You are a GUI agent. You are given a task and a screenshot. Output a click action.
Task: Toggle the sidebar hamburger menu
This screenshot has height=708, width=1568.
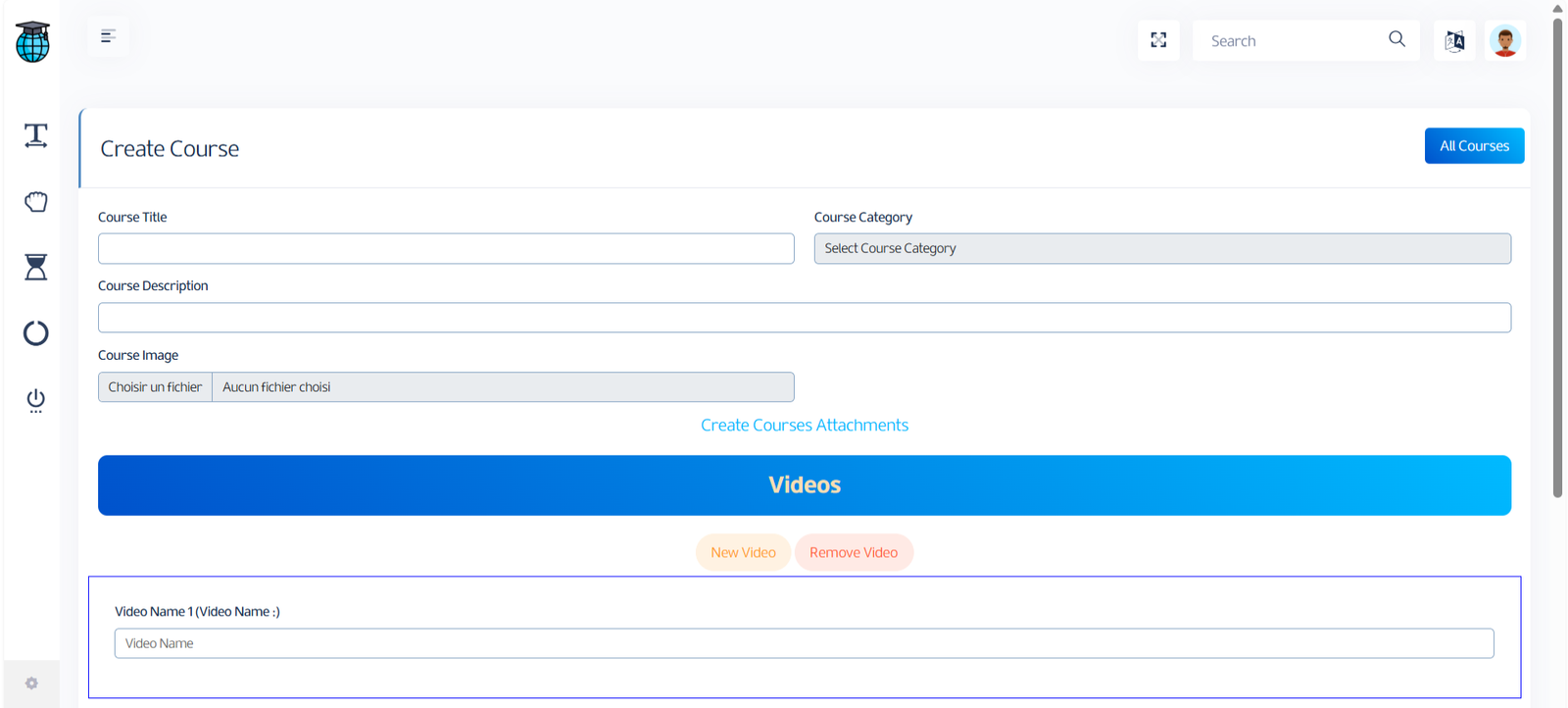click(108, 36)
